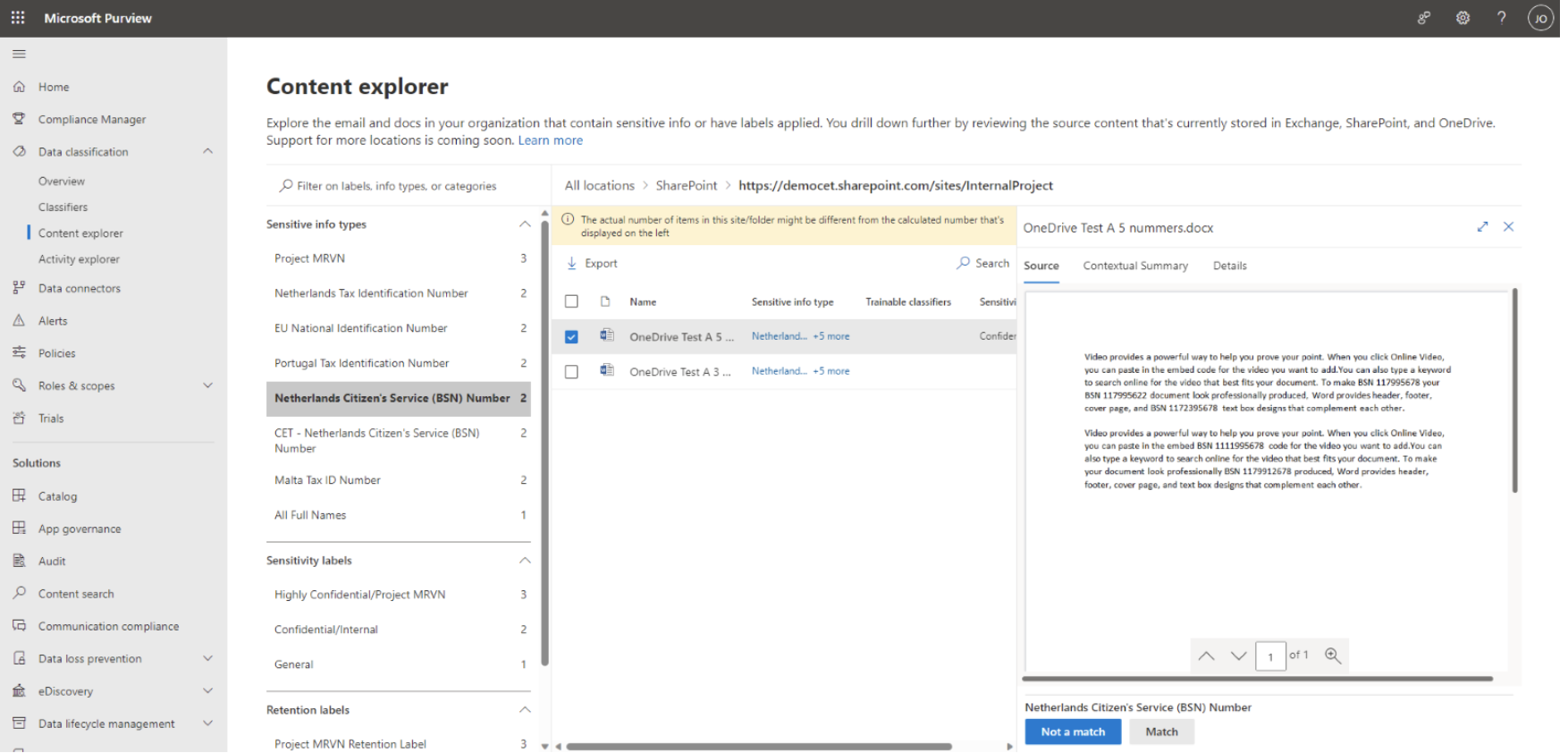
Task: Switch to the Contextual Summary tab
Action: pos(1135,267)
